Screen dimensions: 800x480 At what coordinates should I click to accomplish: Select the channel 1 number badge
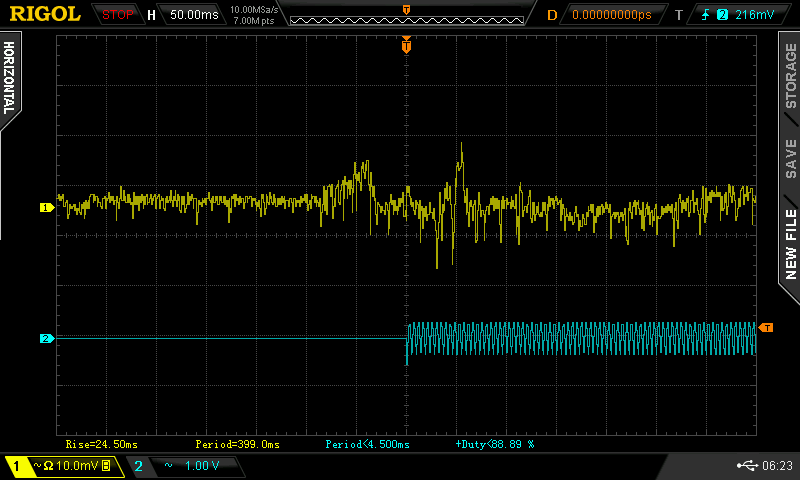click(x=16, y=466)
